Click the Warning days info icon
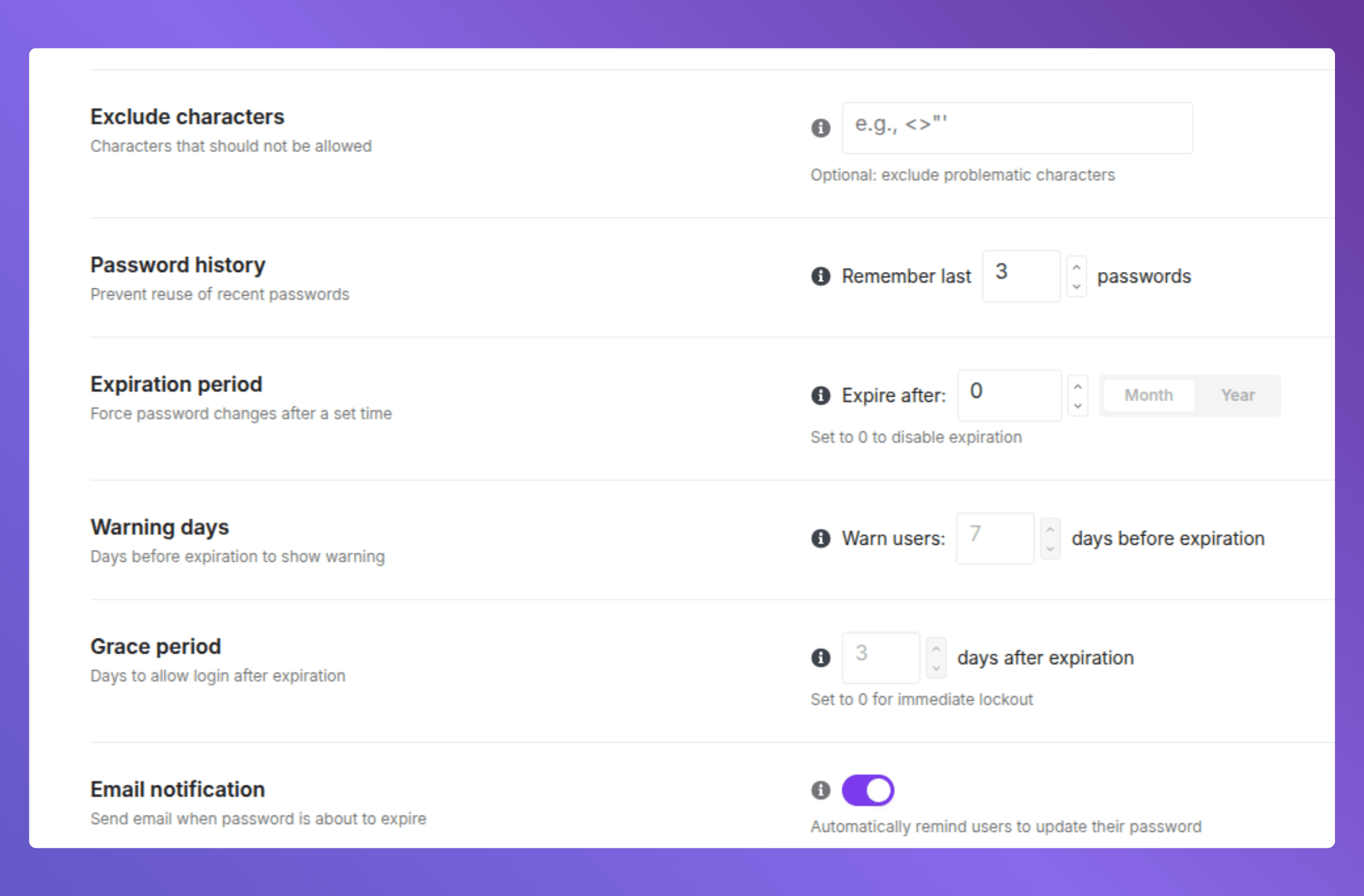This screenshot has height=896, width=1364. pos(820,539)
